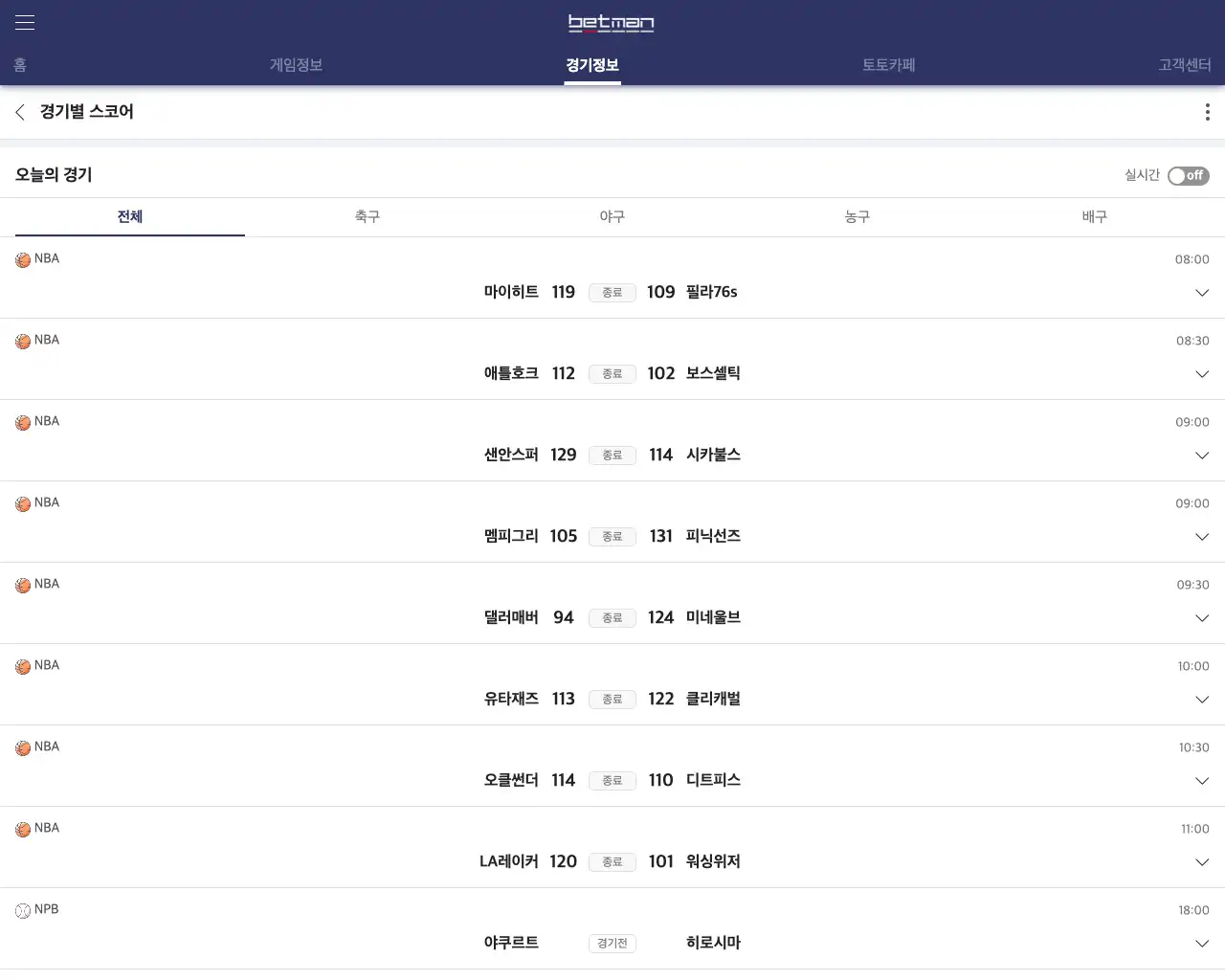Image resolution: width=1225 pixels, height=980 pixels.
Task: Select the 전체 tab
Action: 129,217
